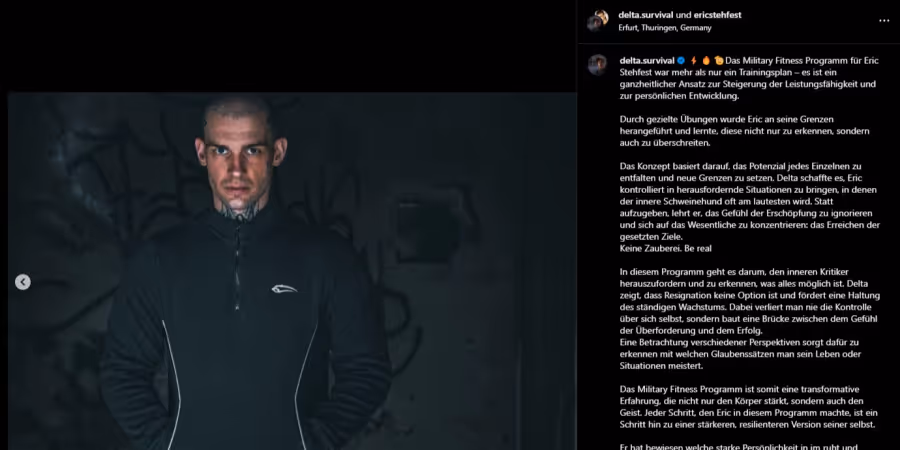Click the fire emoji in the caption

706,60
